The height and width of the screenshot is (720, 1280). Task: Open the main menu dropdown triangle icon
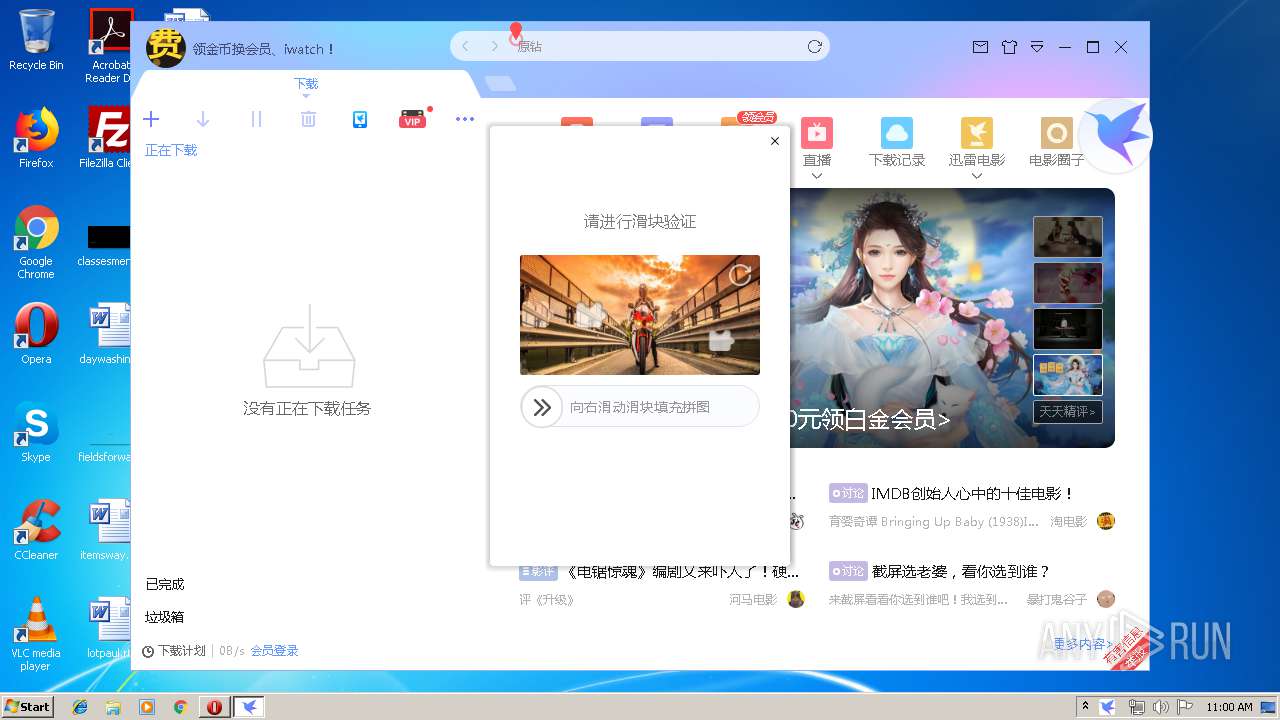[1037, 47]
